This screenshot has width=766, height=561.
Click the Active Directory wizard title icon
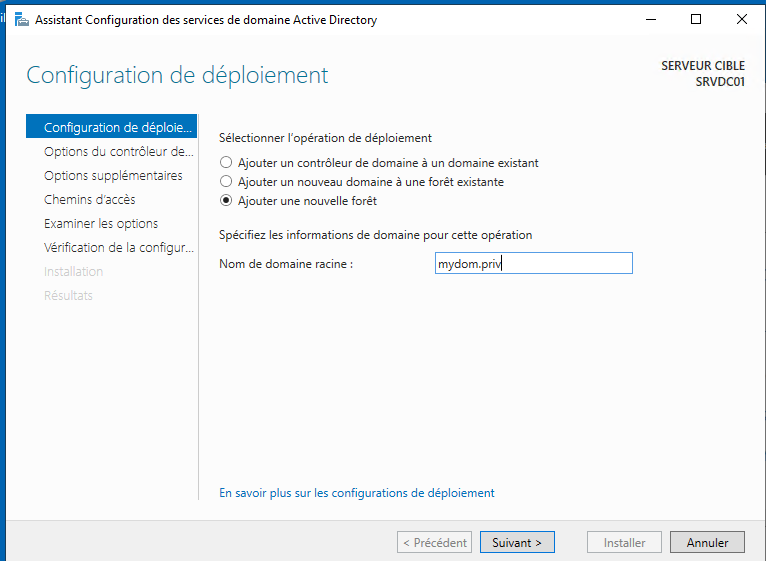point(21,20)
